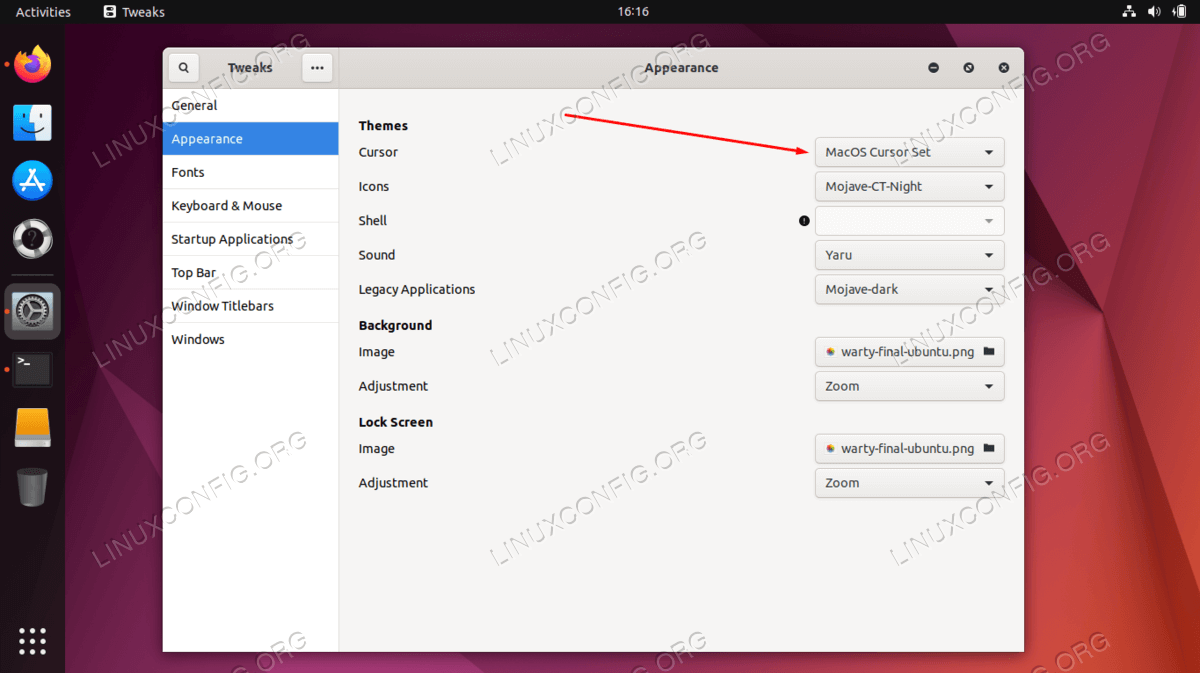Open the Background Adjustment dropdown
This screenshot has height=673, width=1200.
click(x=910, y=386)
